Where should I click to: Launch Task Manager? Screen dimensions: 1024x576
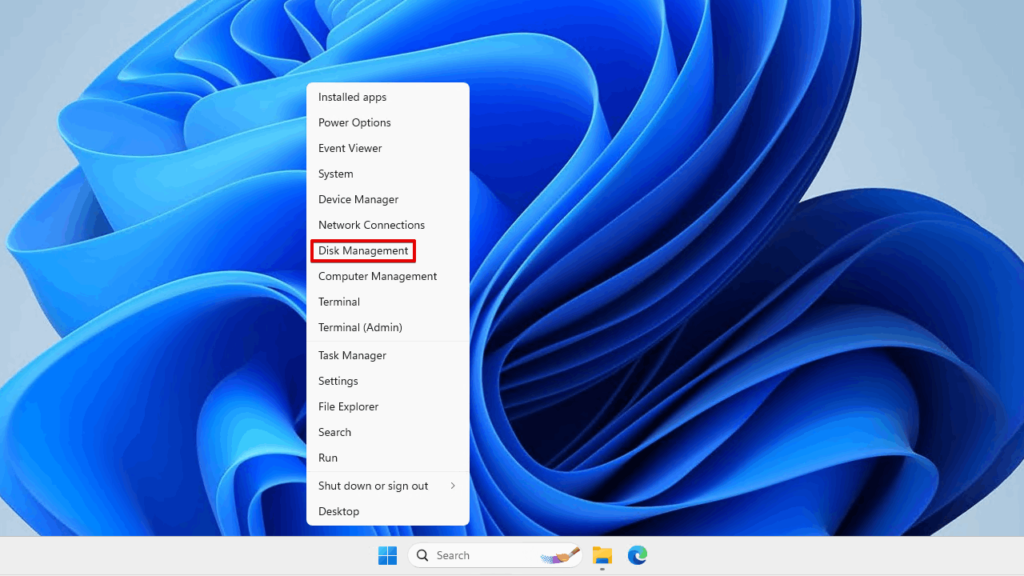(x=388, y=355)
